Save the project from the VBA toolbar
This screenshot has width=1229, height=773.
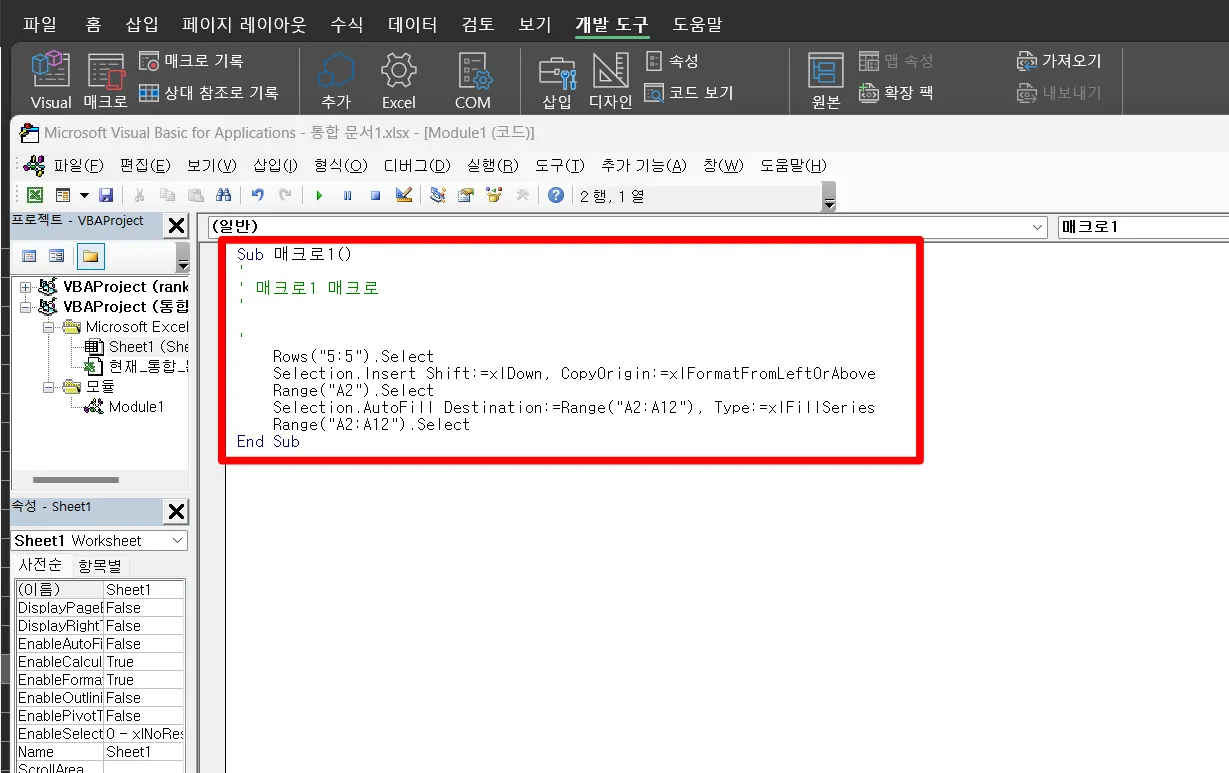coord(107,195)
